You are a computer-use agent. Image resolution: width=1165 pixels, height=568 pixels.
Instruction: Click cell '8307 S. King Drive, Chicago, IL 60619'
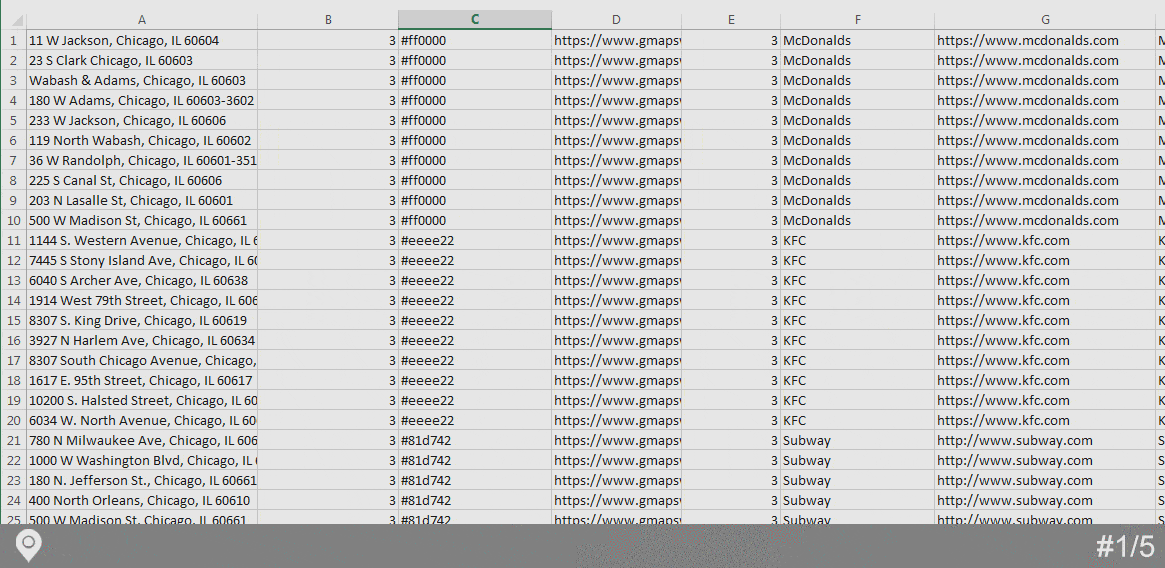click(142, 320)
